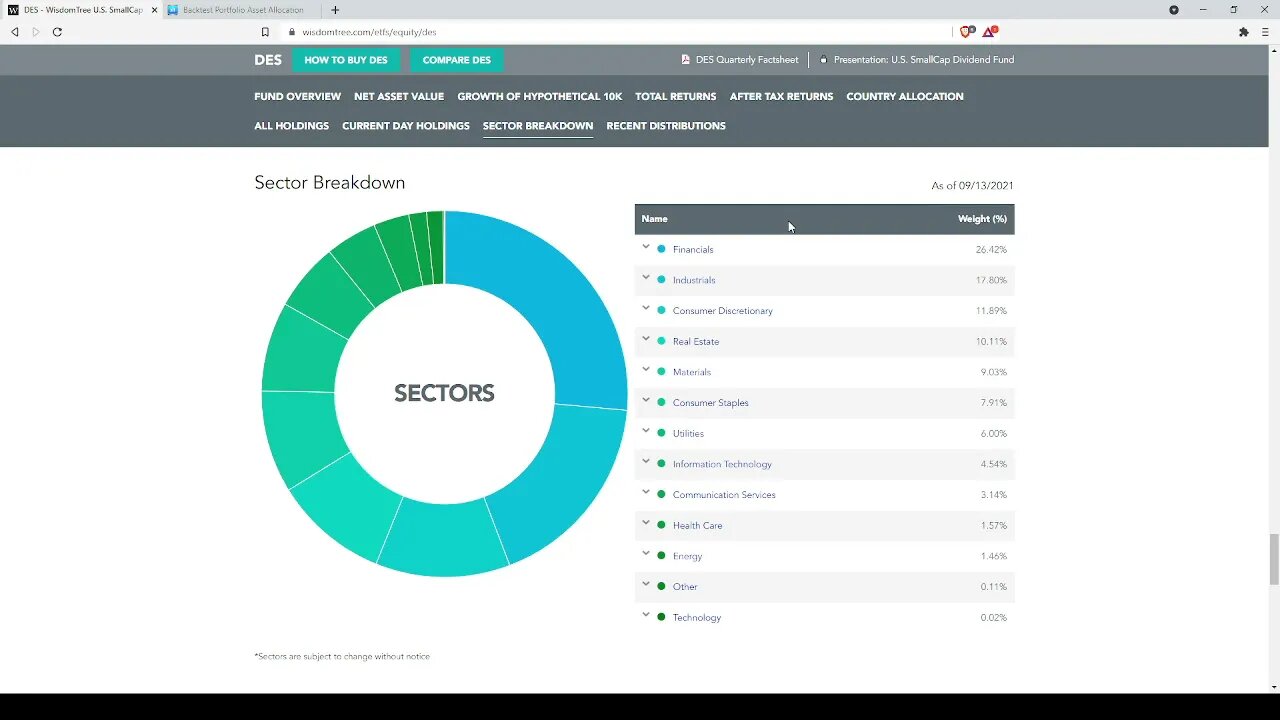This screenshot has width=1280, height=720.
Task: Switch to Backtest Portfolio Asset Allocation tab
Action: pos(243,10)
